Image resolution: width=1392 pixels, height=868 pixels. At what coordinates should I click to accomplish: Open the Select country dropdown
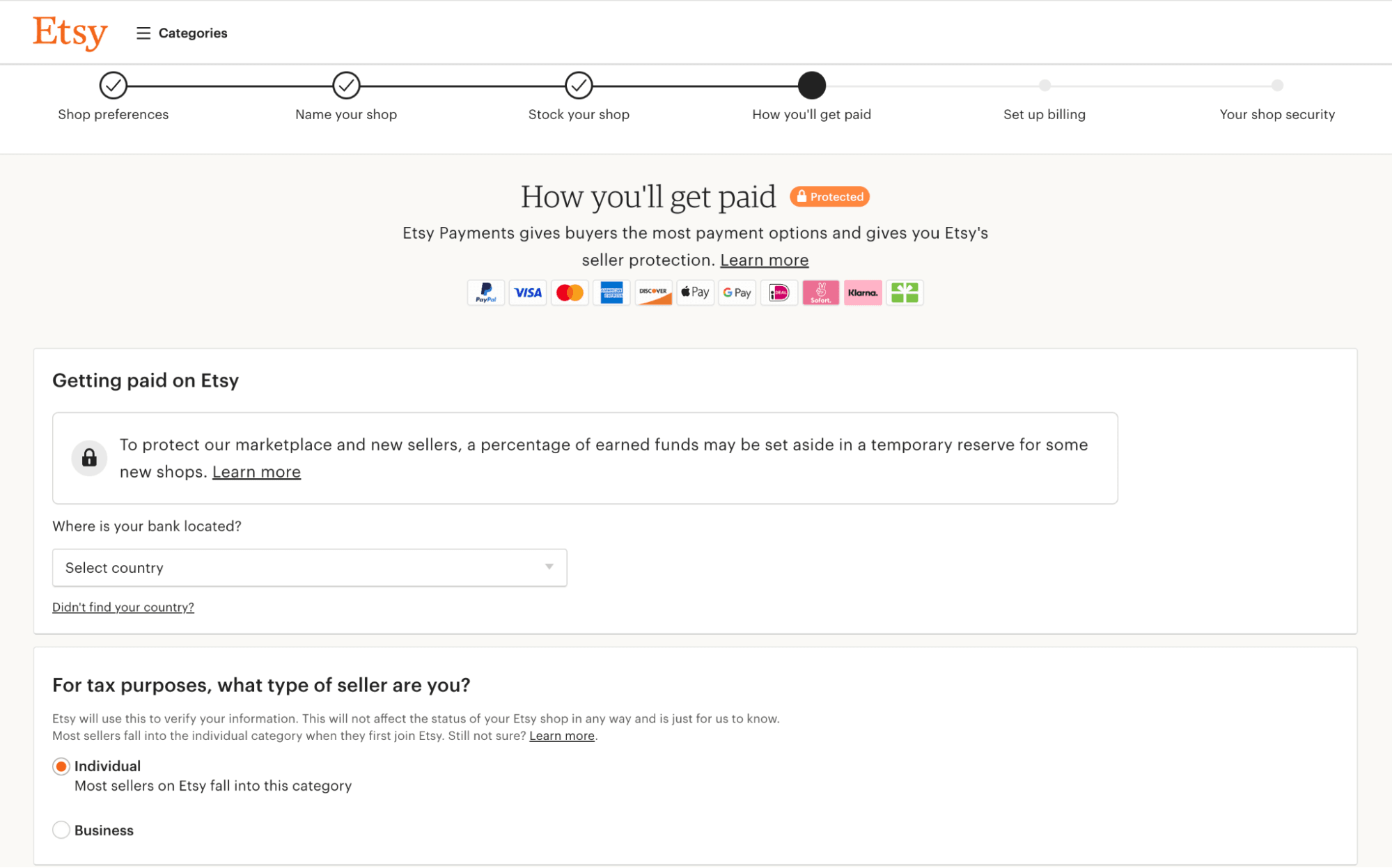click(x=309, y=567)
